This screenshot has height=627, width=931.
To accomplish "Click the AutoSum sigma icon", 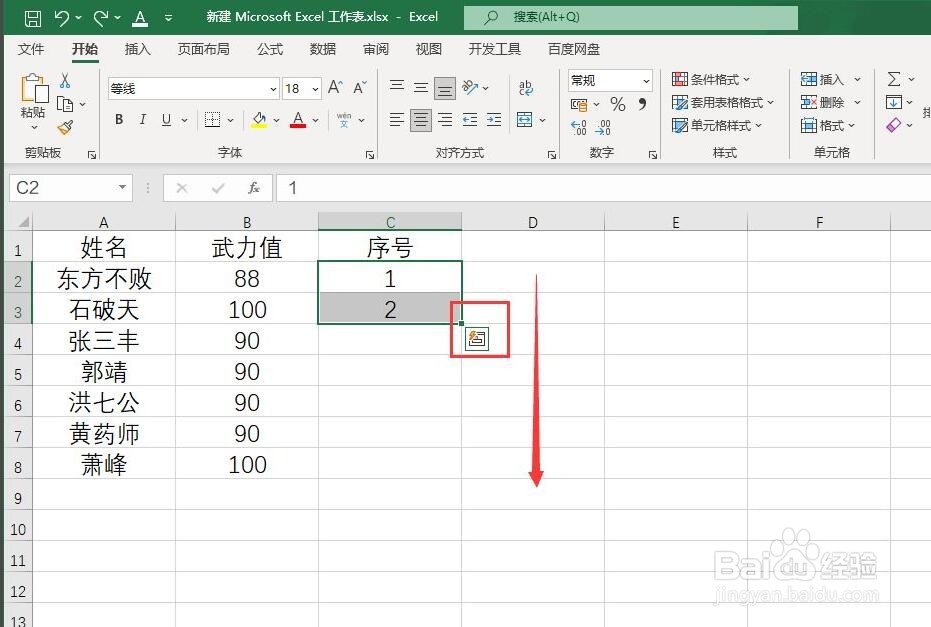I will click(x=894, y=79).
